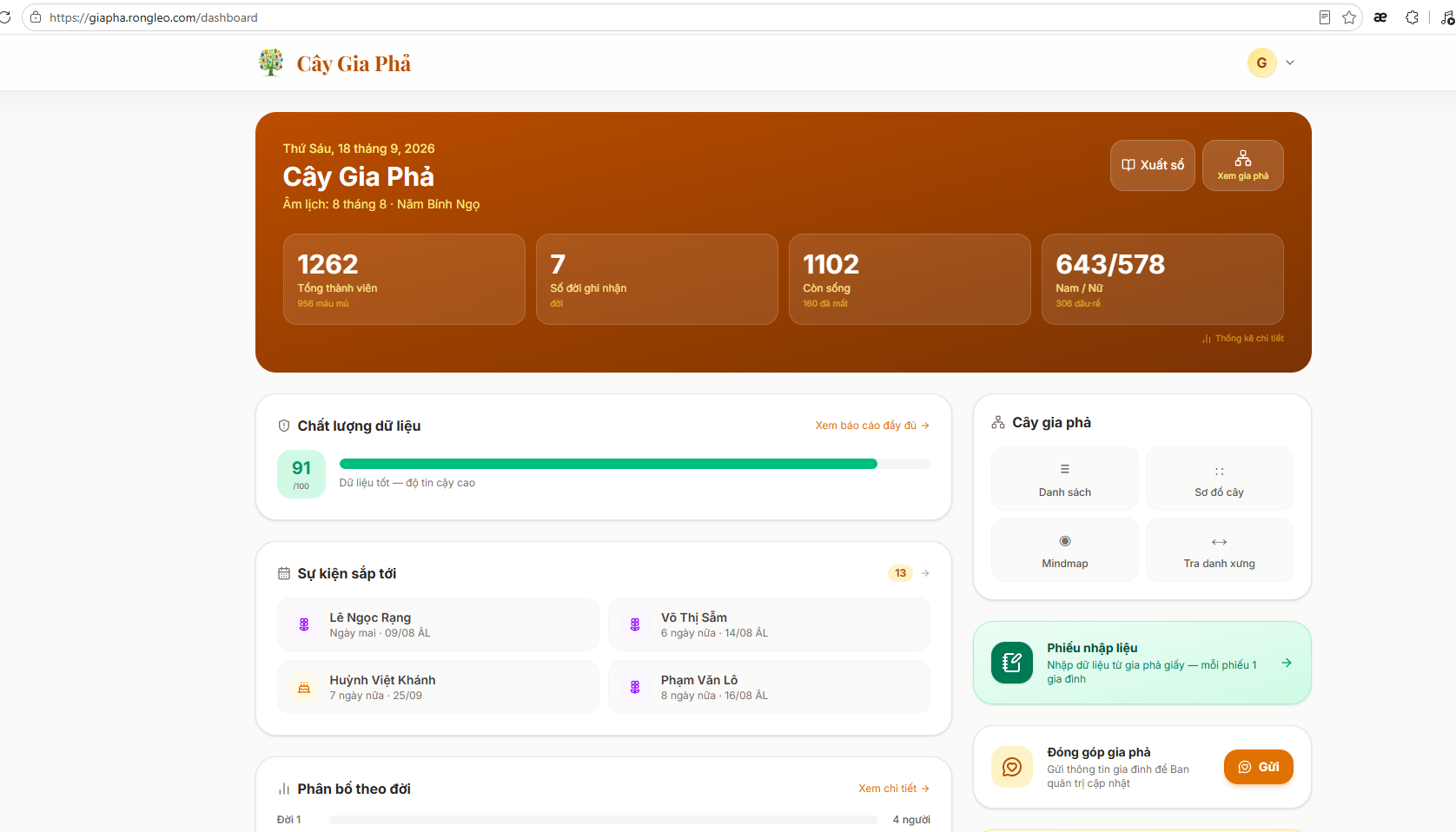This screenshot has height=832, width=1456.
Task: Bookmark this page with the star icon
Action: pos(1349,17)
